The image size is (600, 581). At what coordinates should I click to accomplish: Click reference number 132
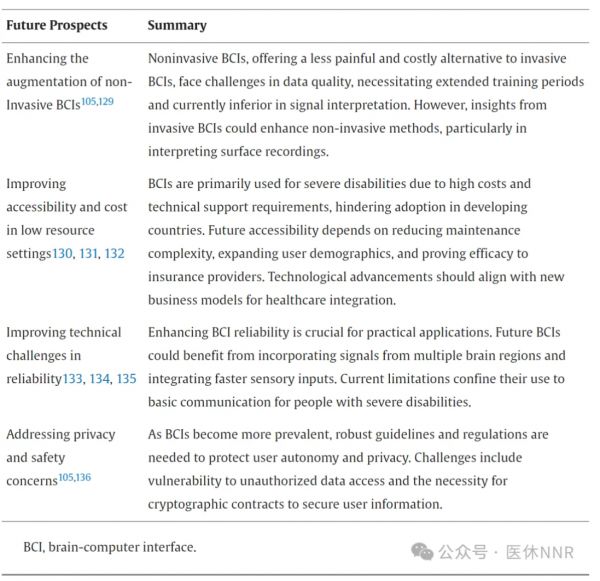tap(115, 253)
